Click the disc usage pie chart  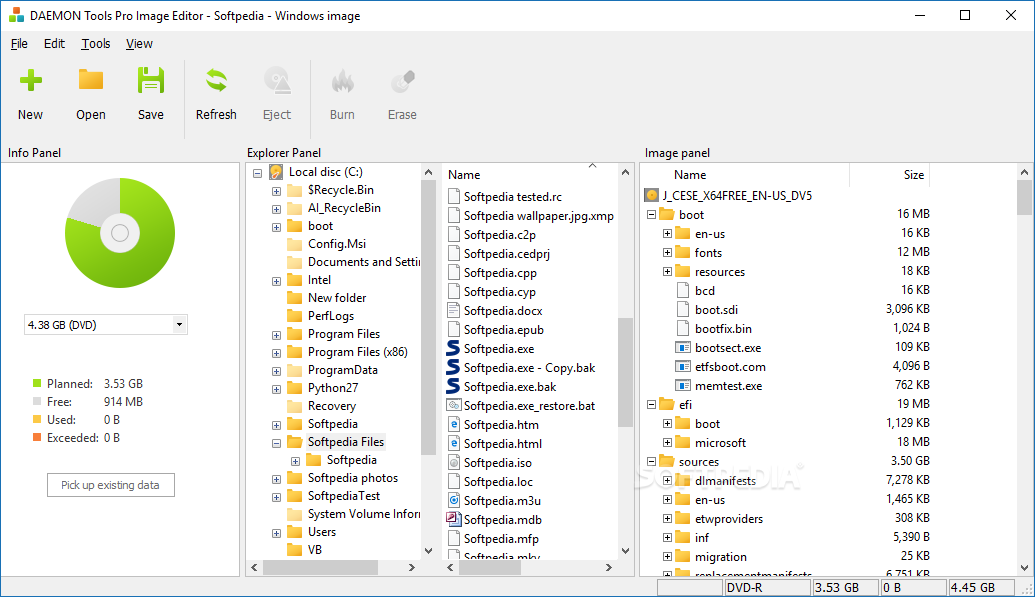pos(120,232)
